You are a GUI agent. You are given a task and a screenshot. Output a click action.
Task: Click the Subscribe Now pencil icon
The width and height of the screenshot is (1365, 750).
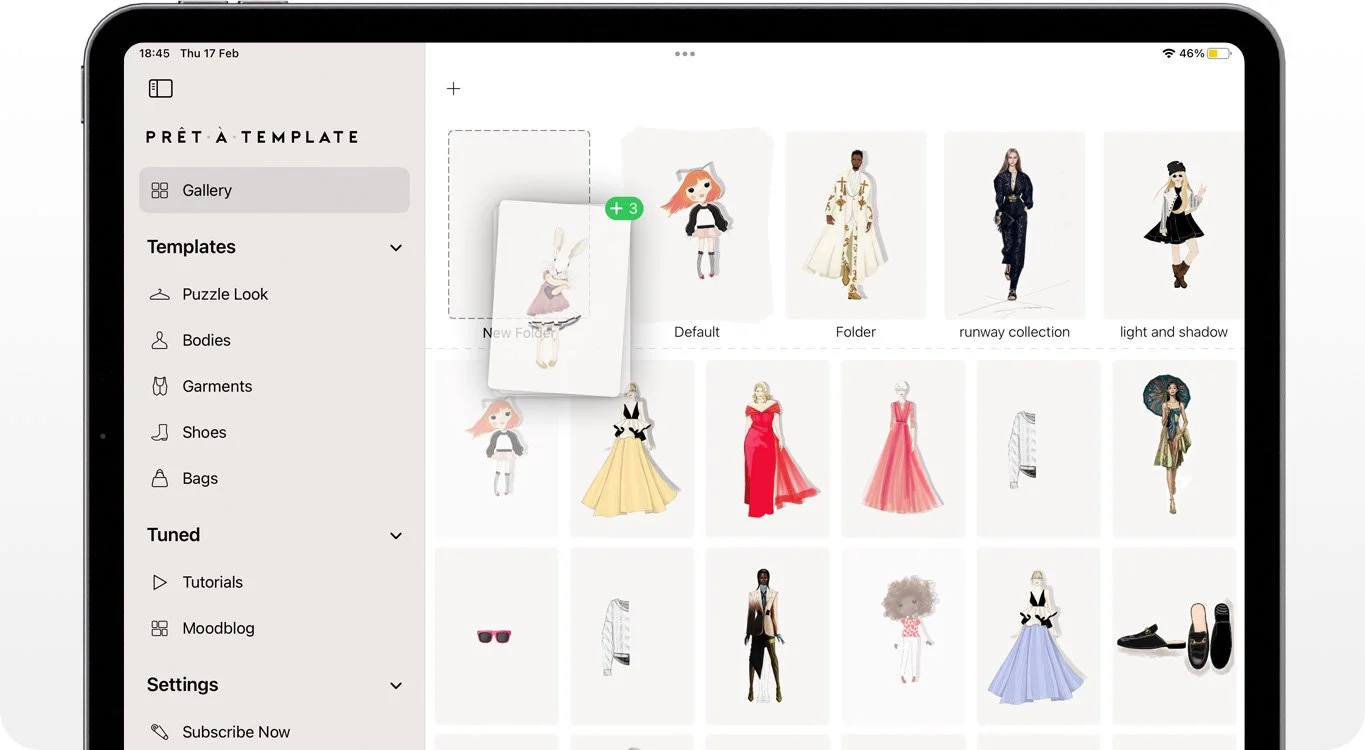pos(160,732)
